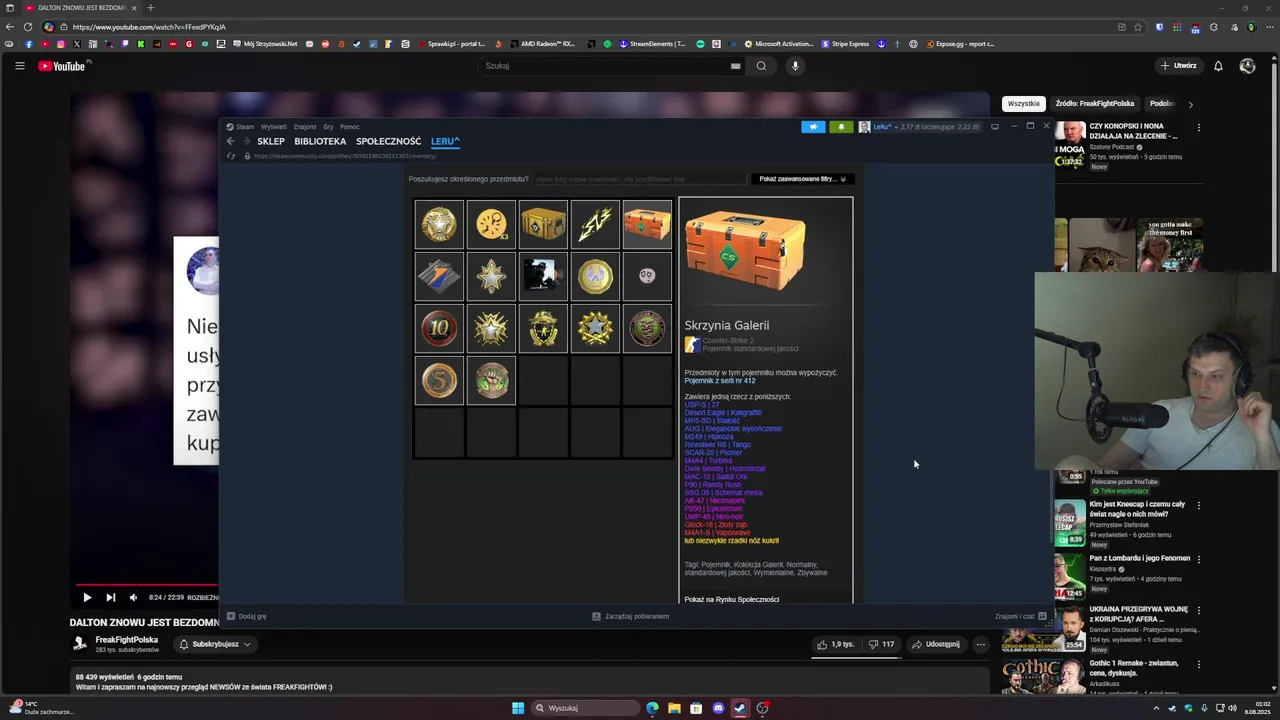Open Steam Store from Windows taskbar
The width and height of the screenshot is (1280, 720).
(740, 708)
